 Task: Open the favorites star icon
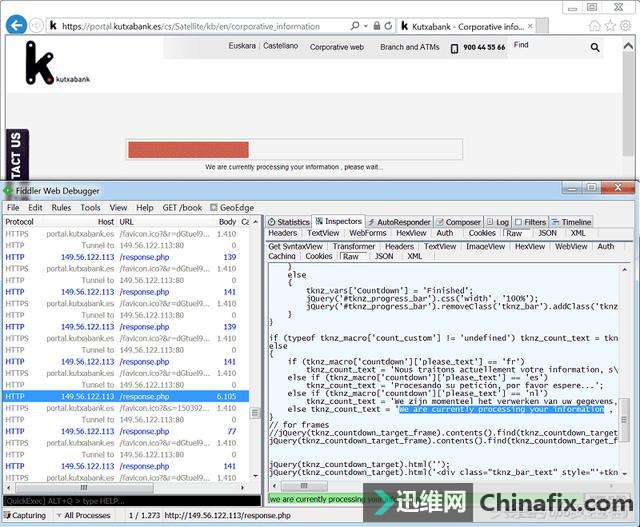click(610, 26)
